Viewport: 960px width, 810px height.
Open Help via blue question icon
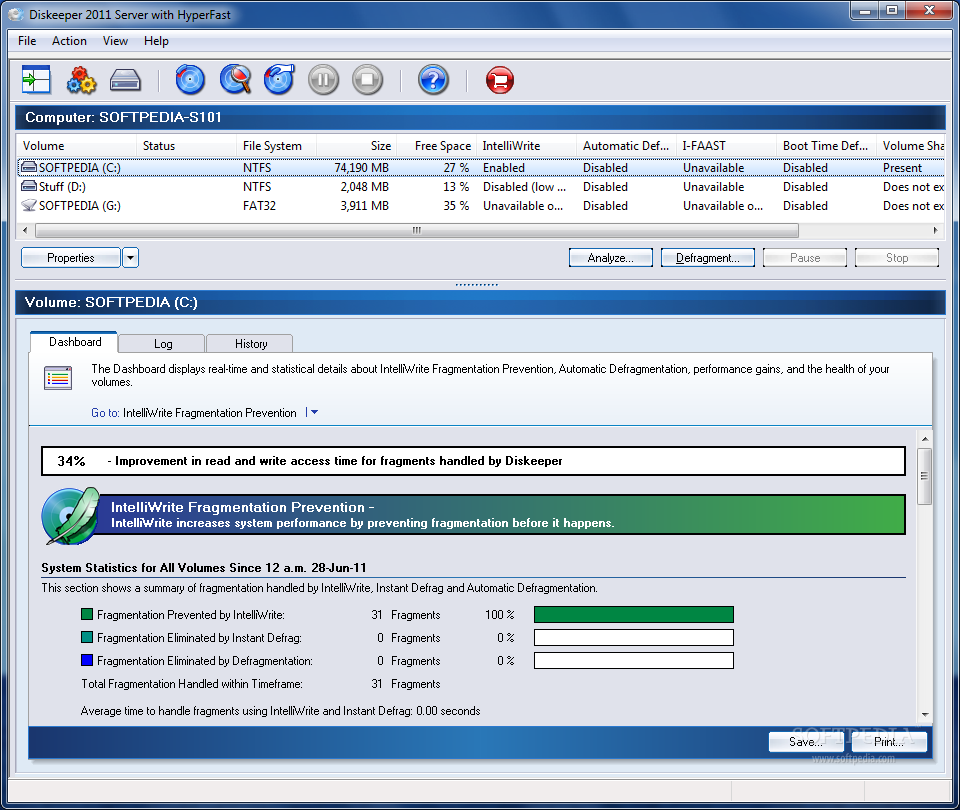[x=433, y=80]
